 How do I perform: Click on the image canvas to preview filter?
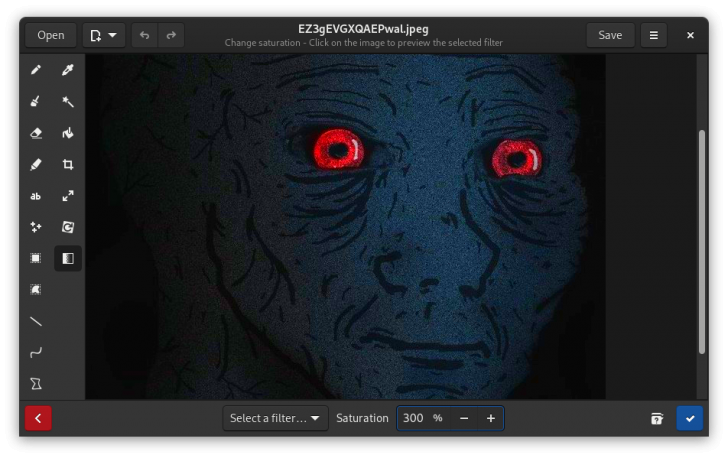[x=345, y=227]
